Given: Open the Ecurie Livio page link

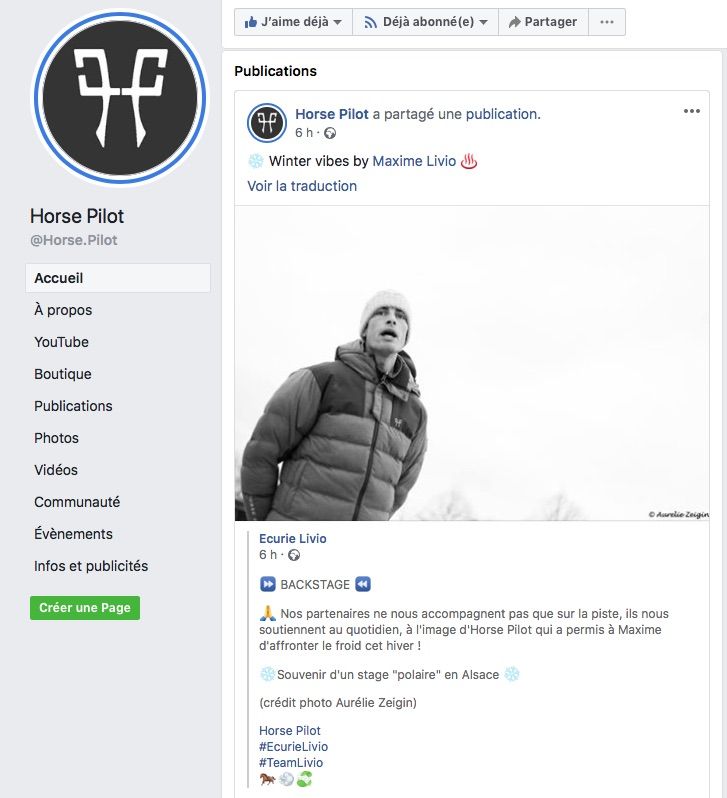Looking at the screenshot, I should 293,538.
